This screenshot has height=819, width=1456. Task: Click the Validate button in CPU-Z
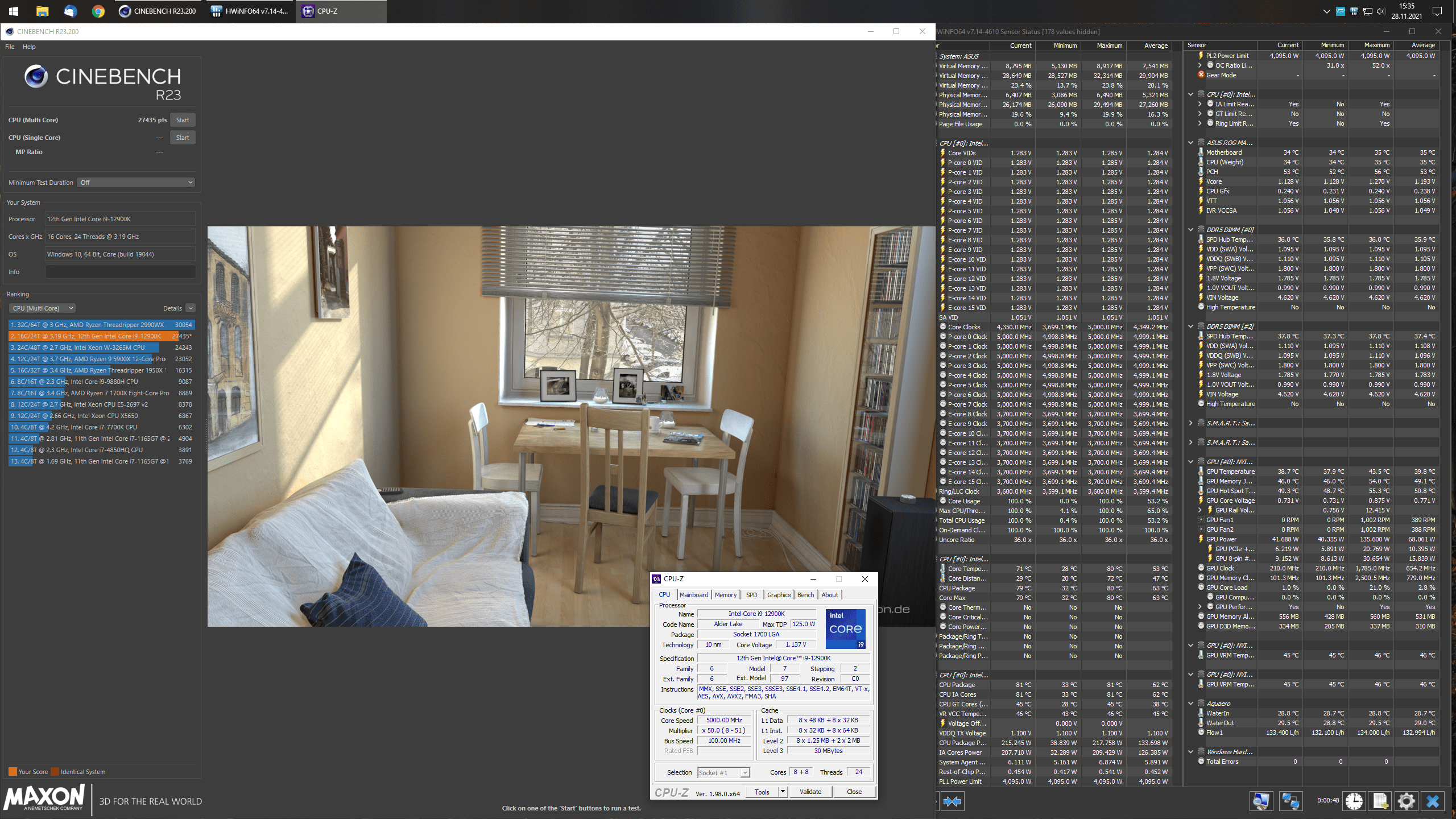pos(810,792)
